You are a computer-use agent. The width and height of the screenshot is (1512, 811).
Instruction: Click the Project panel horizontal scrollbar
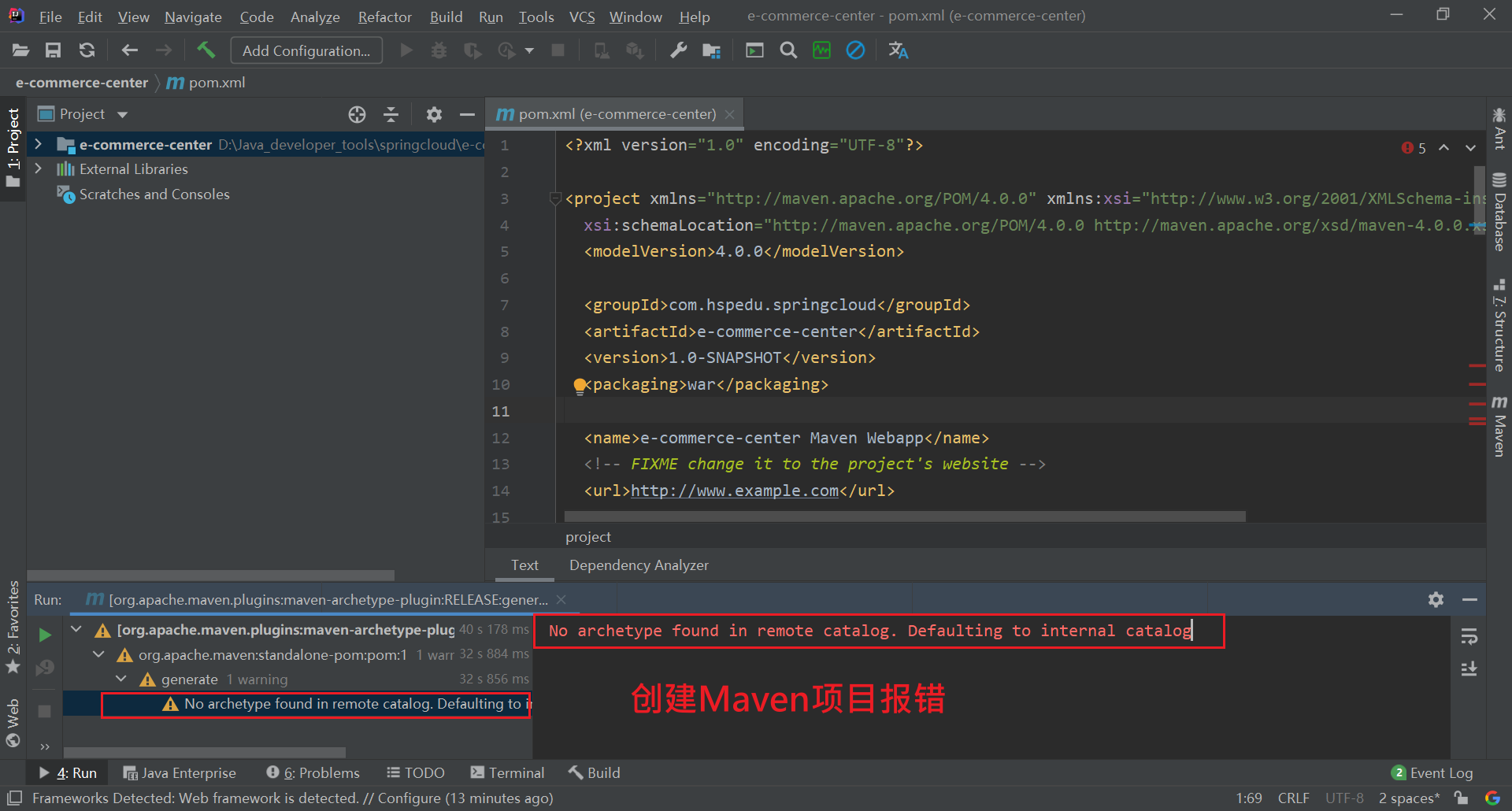(210, 576)
